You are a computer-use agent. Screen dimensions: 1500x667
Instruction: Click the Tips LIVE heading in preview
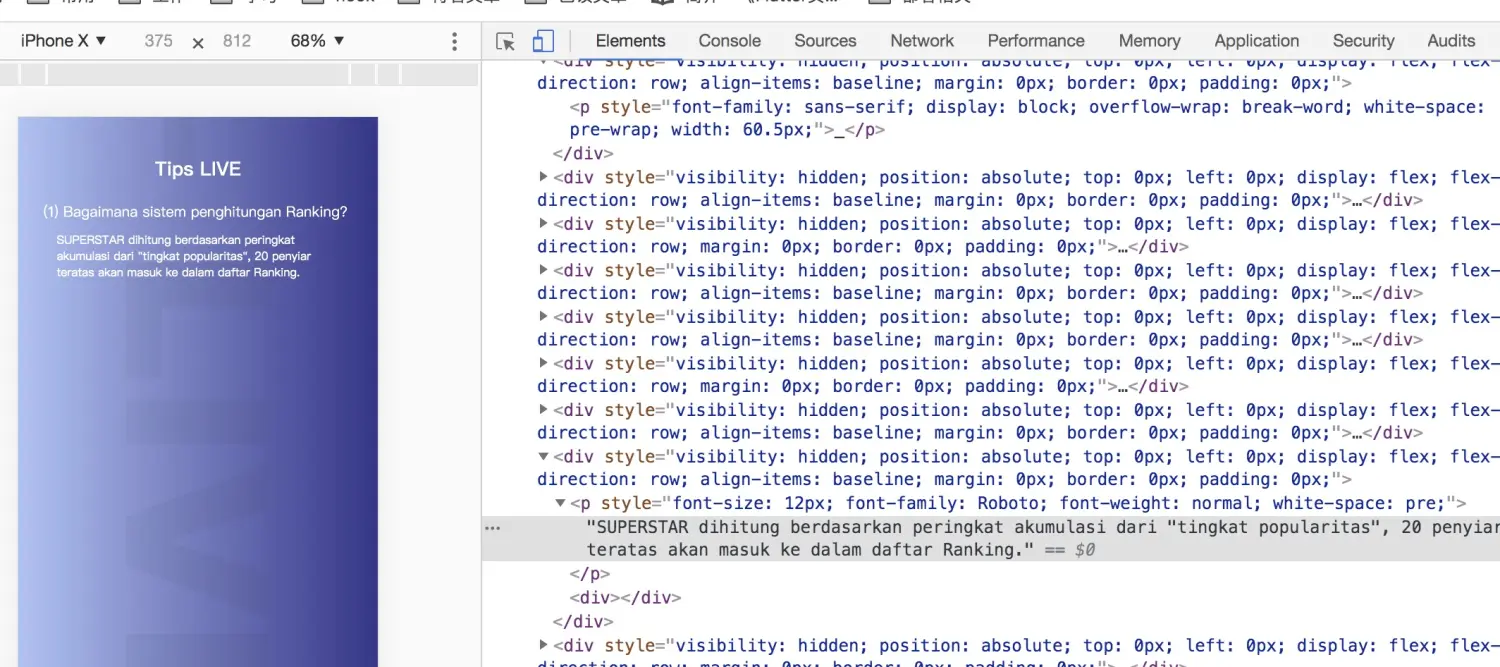pyautogui.click(x=198, y=169)
